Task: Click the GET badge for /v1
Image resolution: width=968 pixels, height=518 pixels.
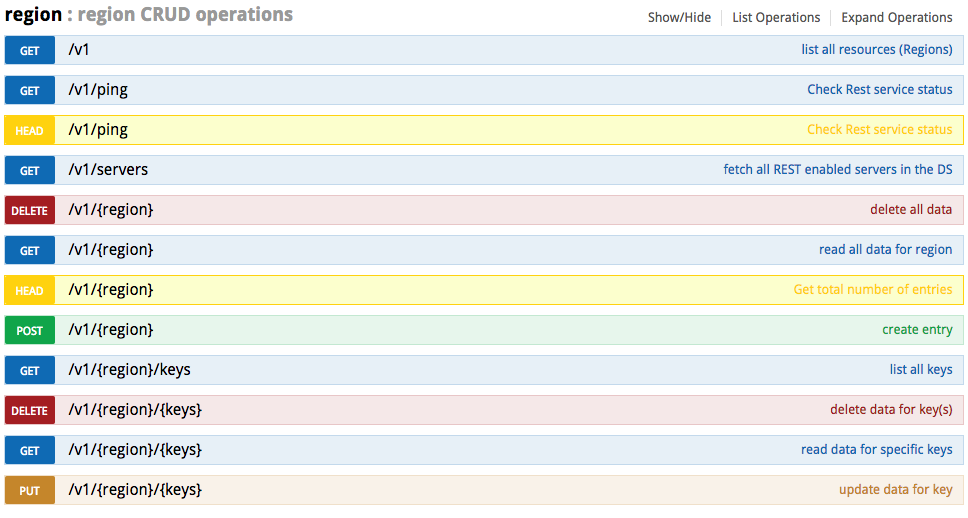Action: point(30,50)
